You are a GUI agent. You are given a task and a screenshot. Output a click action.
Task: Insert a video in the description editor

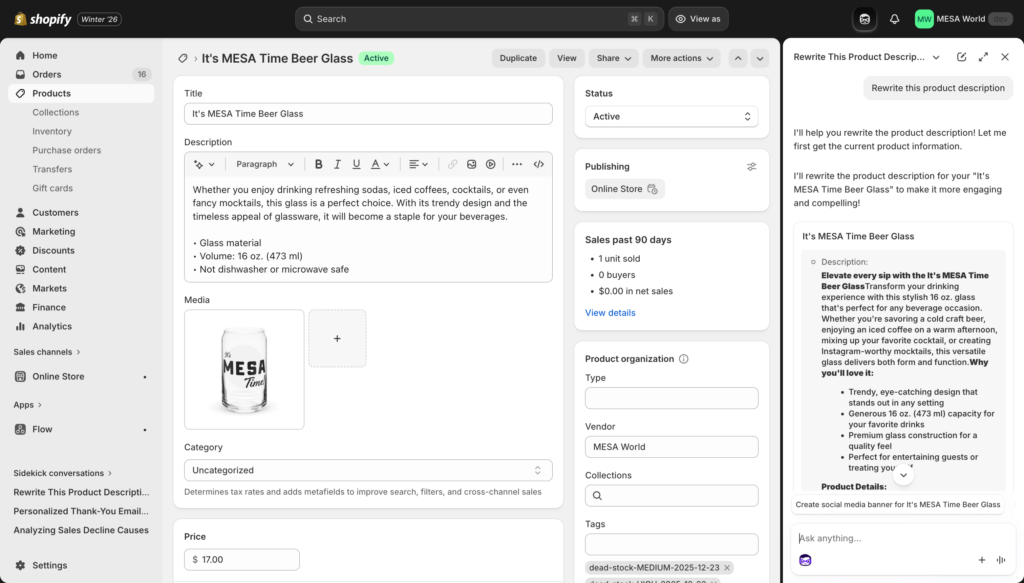(491, 164)
